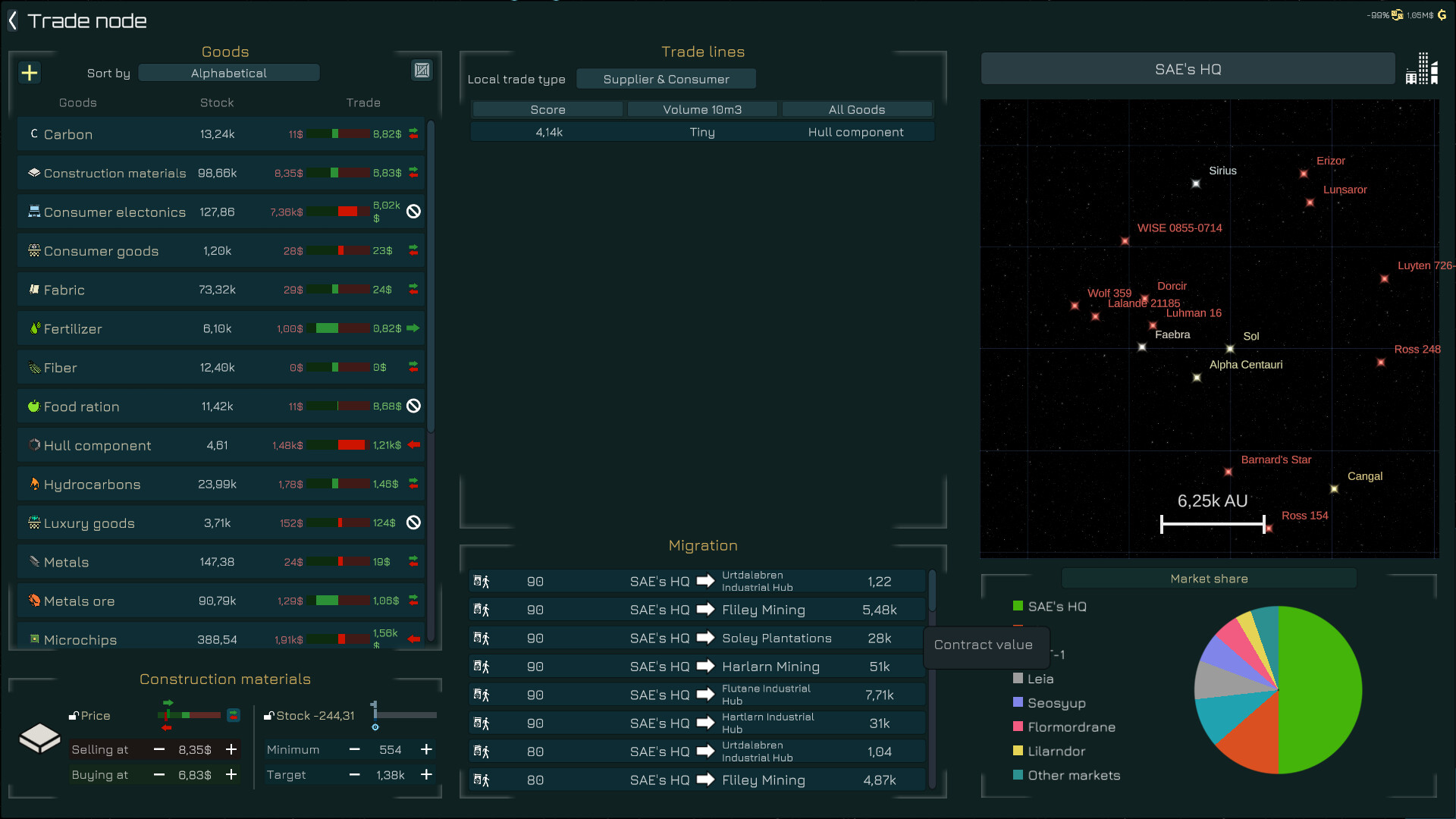1456x819 pixels.
Task: Click the buy-sell arrows icon on Carbon
Action: [413, 133]
